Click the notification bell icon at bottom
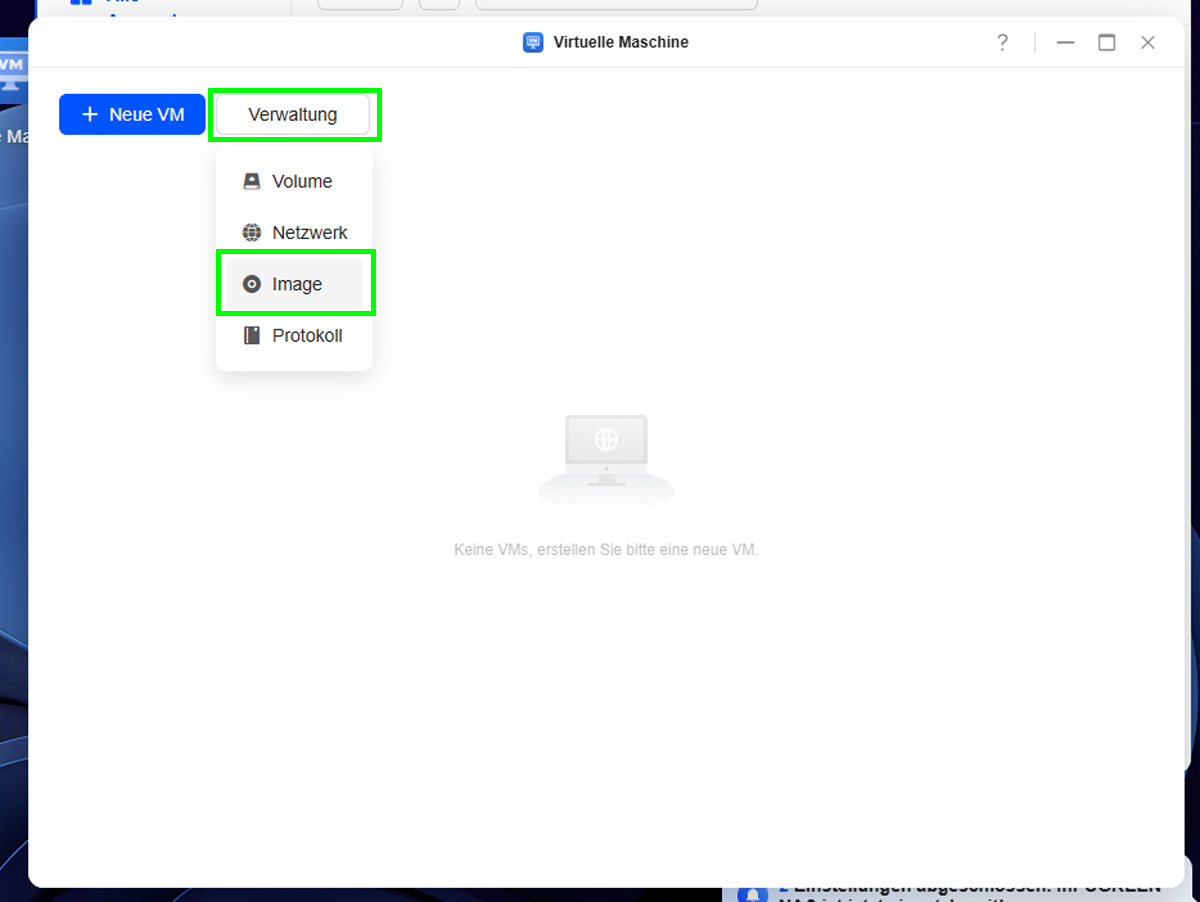The height and width of the screenshot is (902, 1200). (x=753, y=893)
